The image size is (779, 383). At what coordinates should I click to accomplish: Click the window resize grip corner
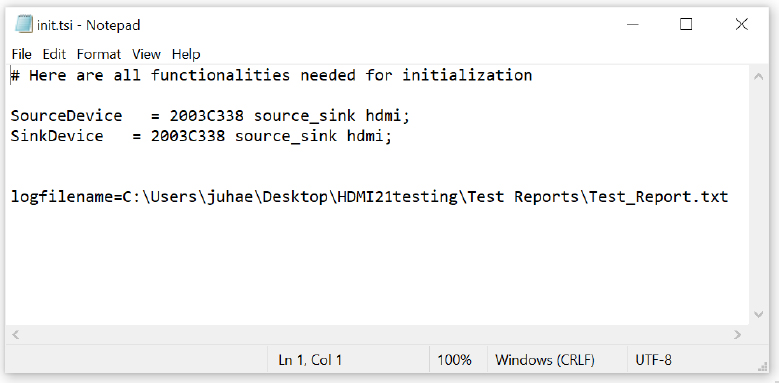[x=762, y=366]
